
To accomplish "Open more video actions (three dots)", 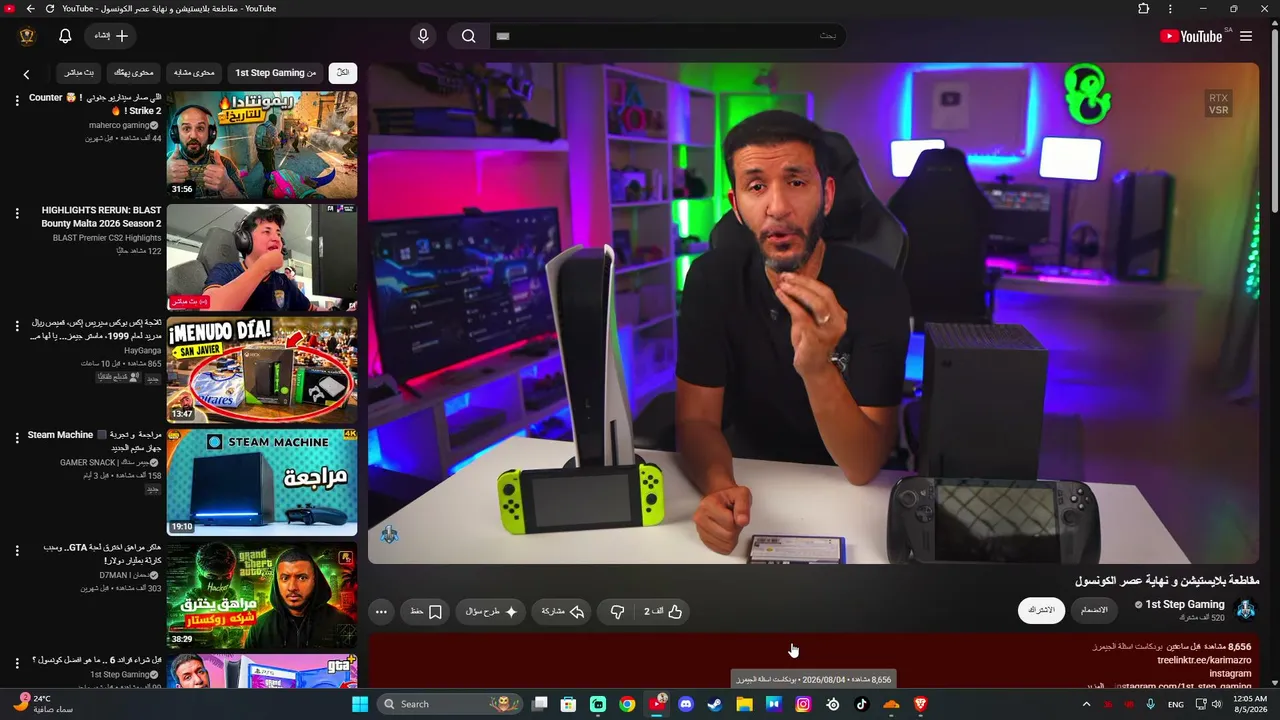I will coord(381,611).
